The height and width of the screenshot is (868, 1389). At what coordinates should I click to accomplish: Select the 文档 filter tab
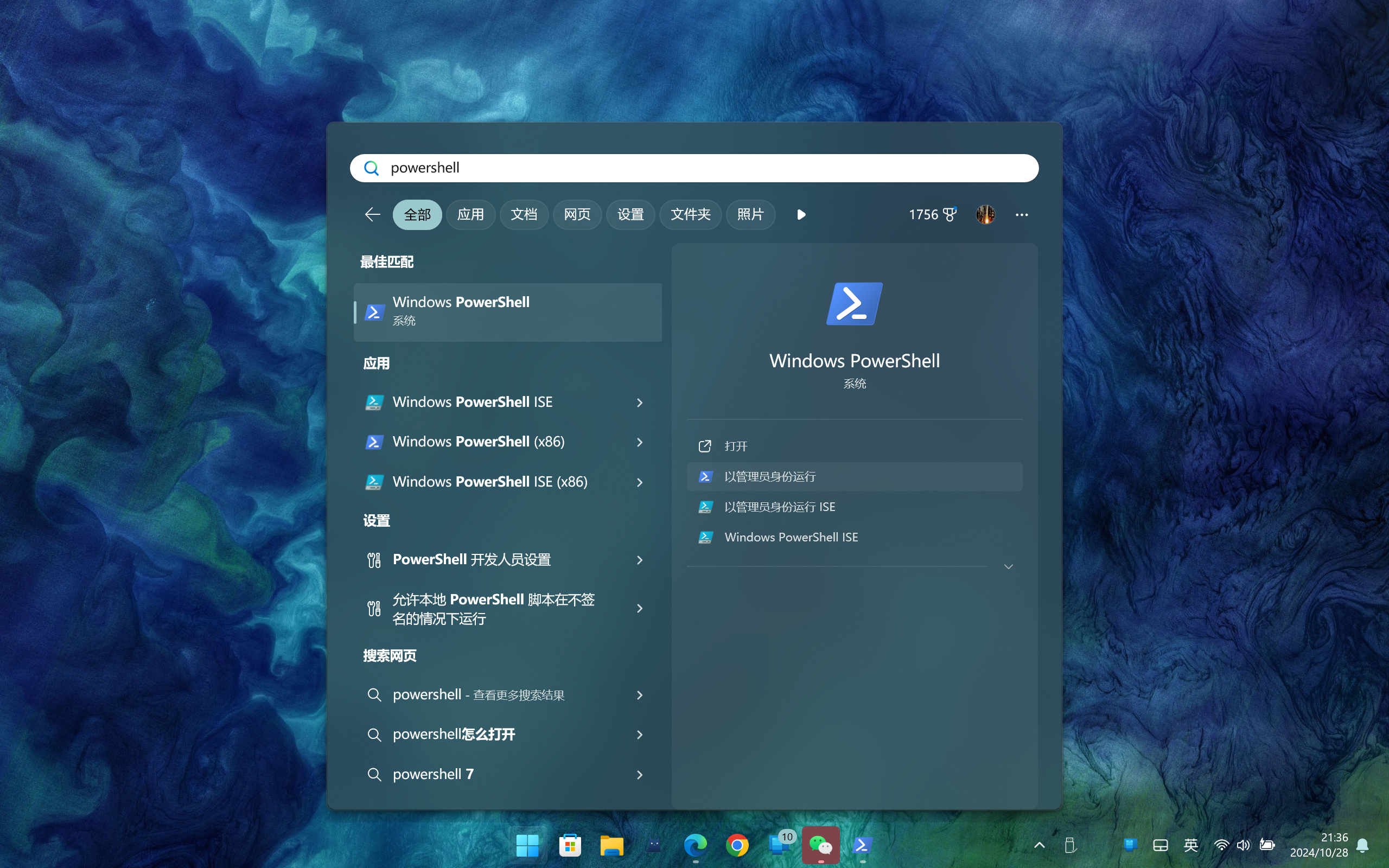click(x=524, y=215)
